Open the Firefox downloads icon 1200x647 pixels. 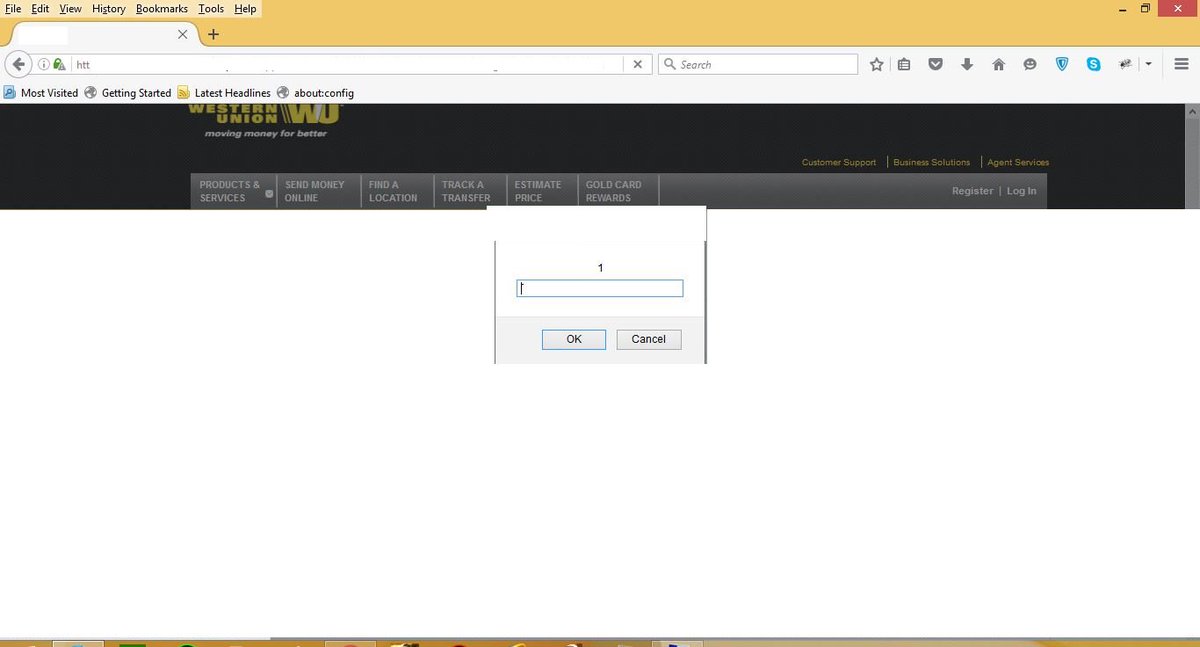point(967,63)
